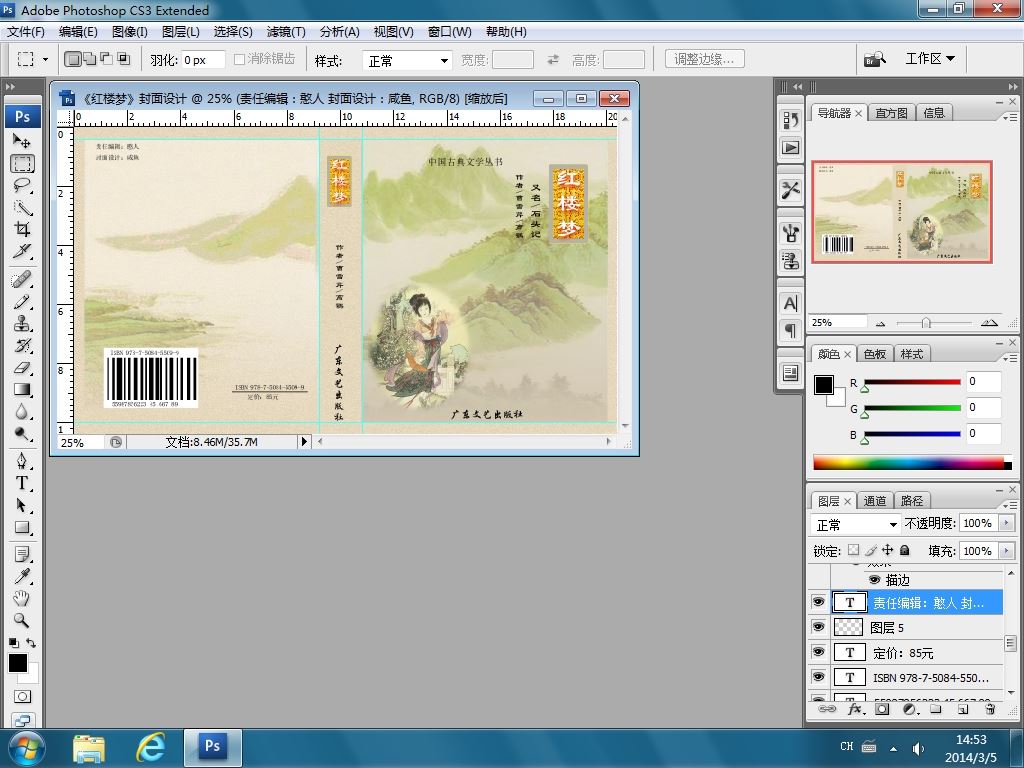Select the Magic Wand tool
Image resolution: width=1024 pixels, height=768 pixels.
pyautogui.click(x=22, y=207)
